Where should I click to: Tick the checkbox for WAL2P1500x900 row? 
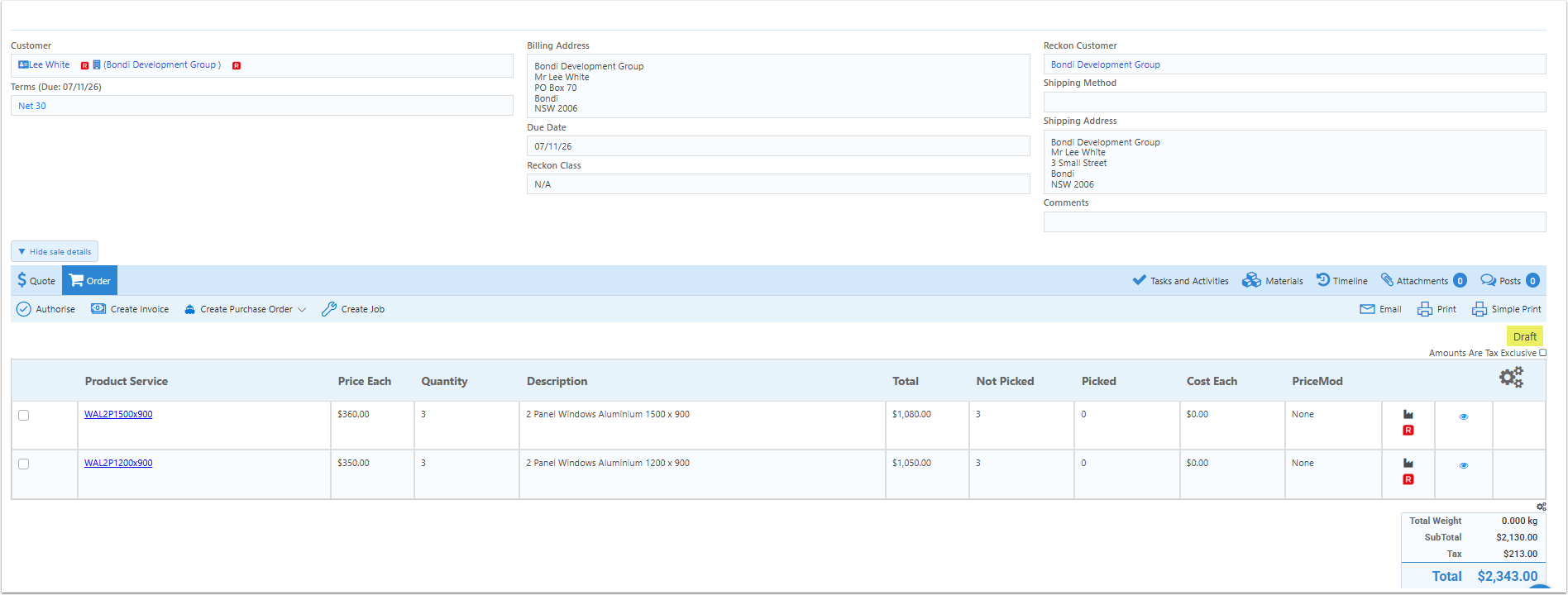click(23, 416)
